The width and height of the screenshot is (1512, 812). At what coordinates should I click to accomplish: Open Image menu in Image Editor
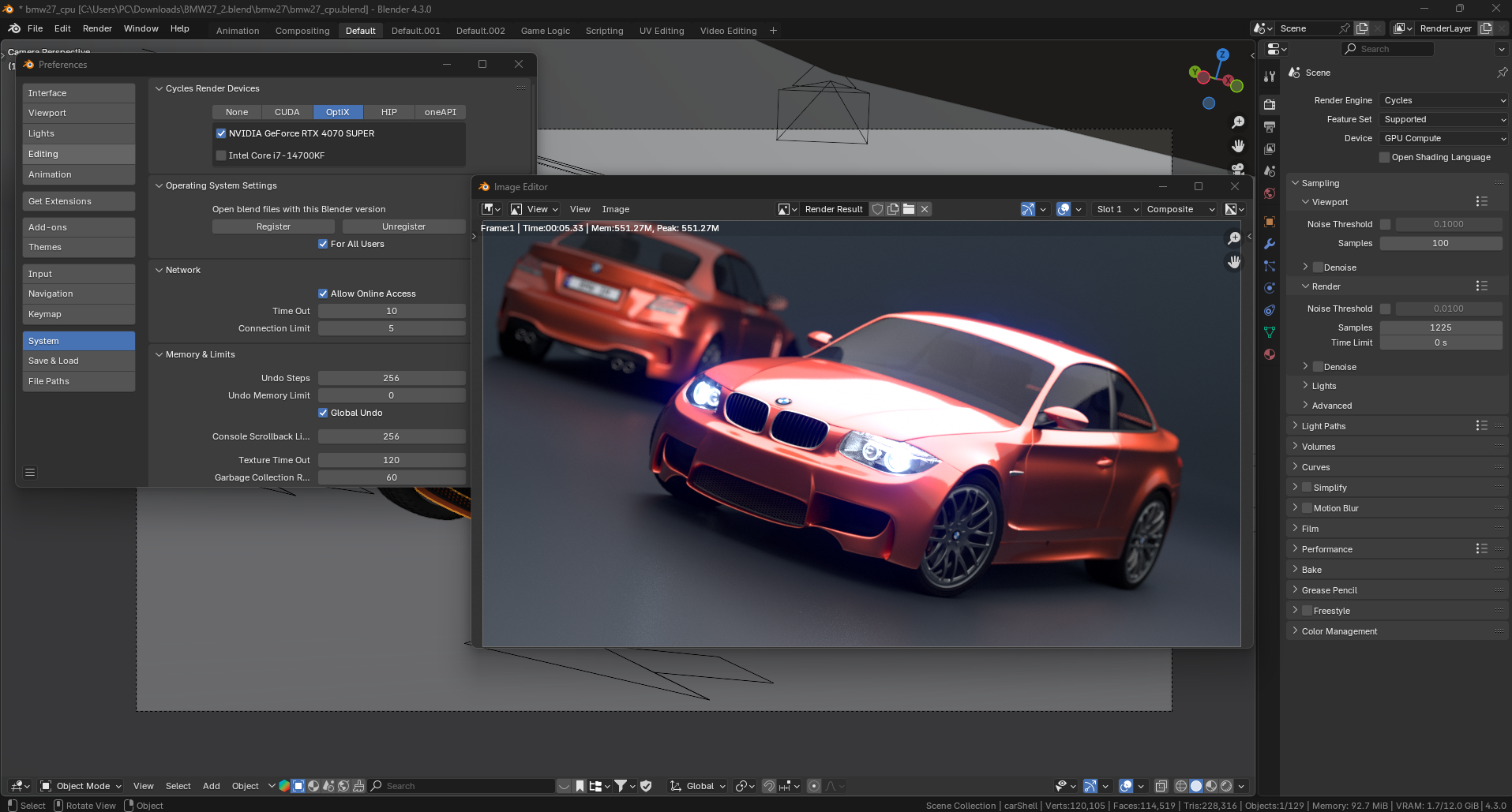[616, 209]
